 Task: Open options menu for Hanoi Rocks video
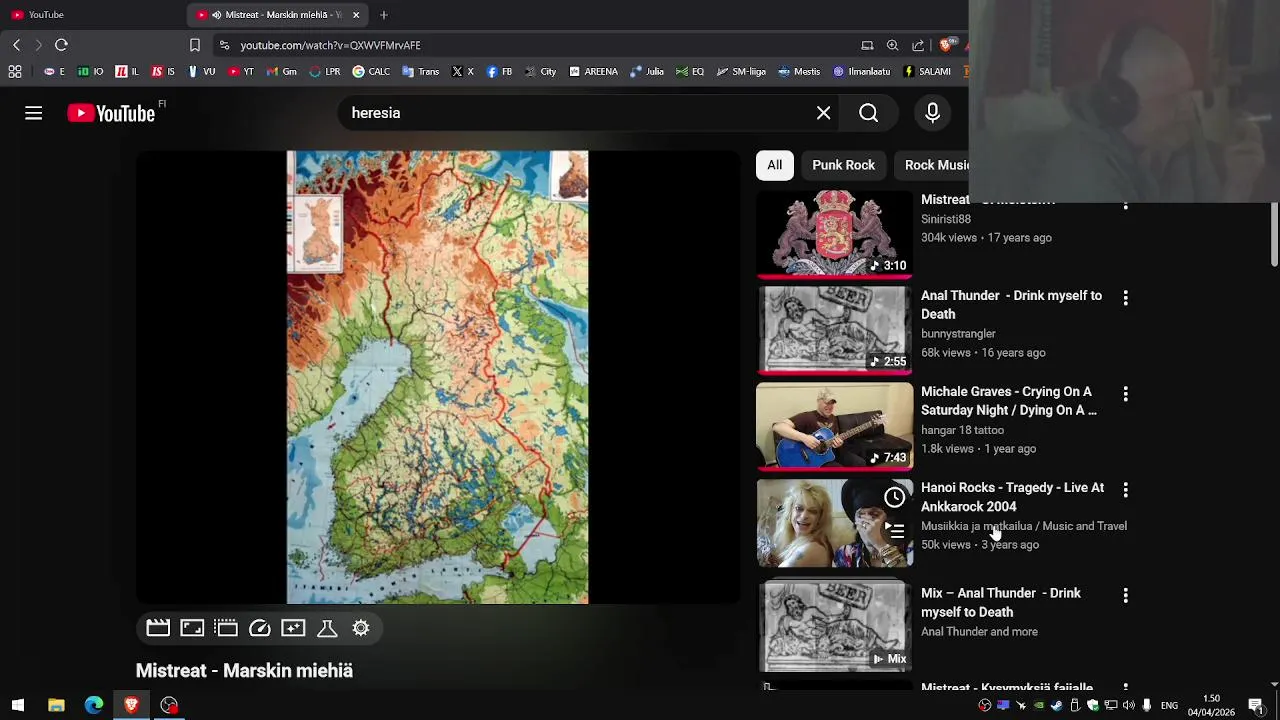[x=1126, y=490]
